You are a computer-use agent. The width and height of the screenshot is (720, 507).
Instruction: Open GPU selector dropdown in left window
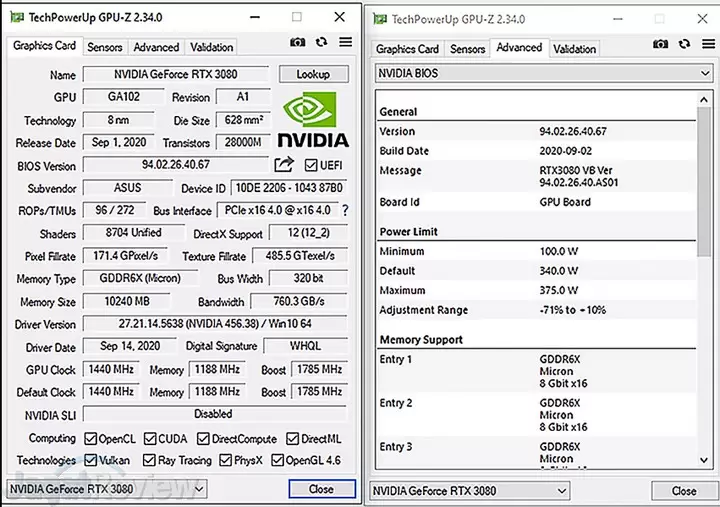click(x=107, y=489)
